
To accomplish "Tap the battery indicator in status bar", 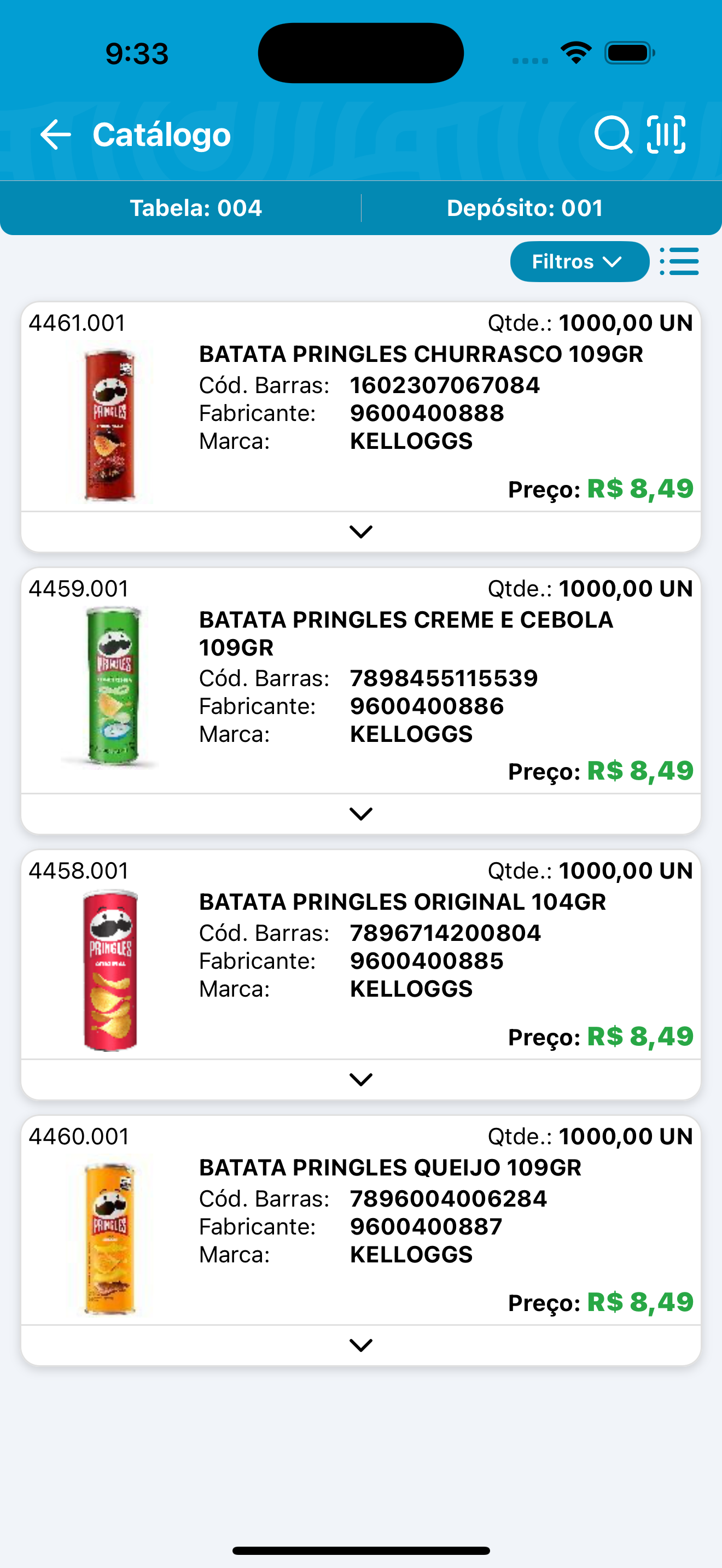I will point(630,53).
